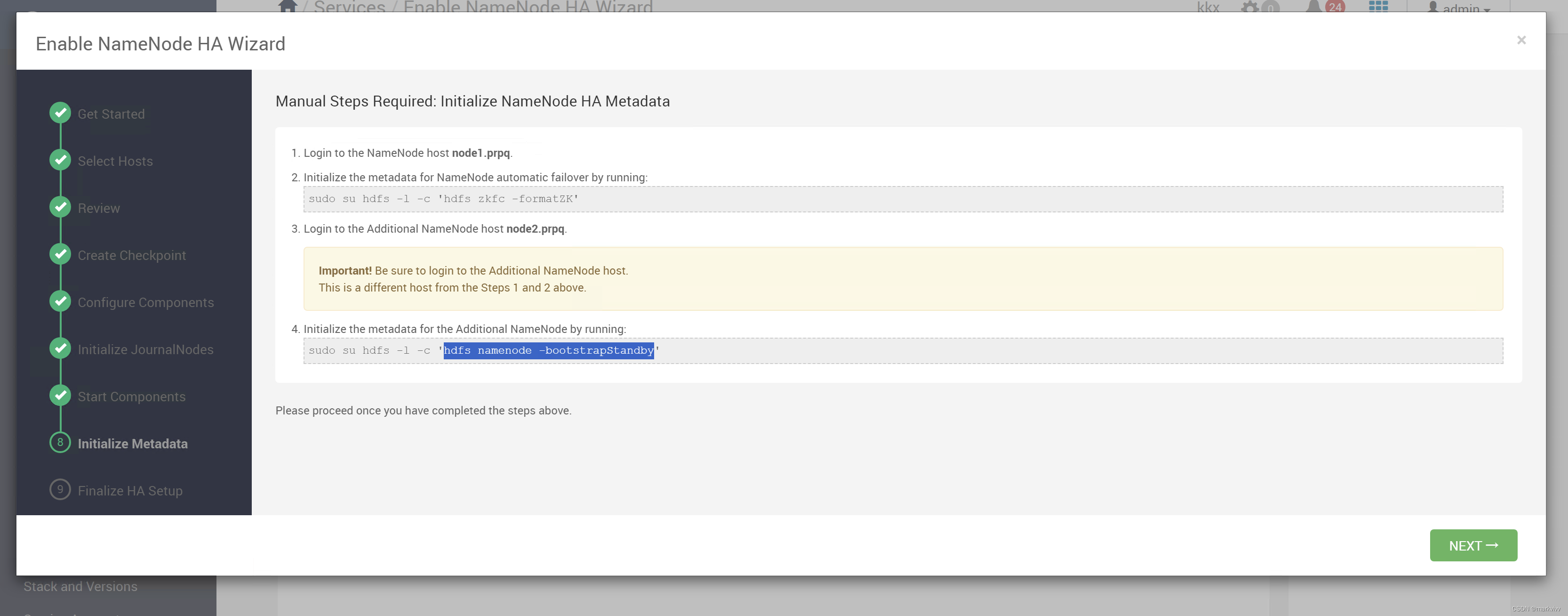This screenshot has height=616, width=1568.
Task: Select the Start Components wizard step label
Action: point(131,397)
